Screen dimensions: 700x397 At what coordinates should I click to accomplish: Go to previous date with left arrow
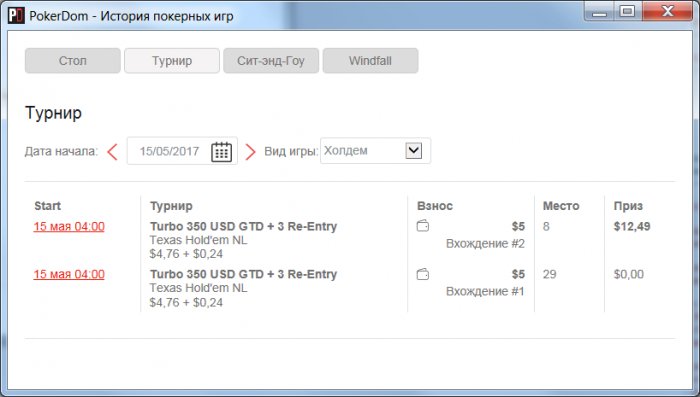112,152
